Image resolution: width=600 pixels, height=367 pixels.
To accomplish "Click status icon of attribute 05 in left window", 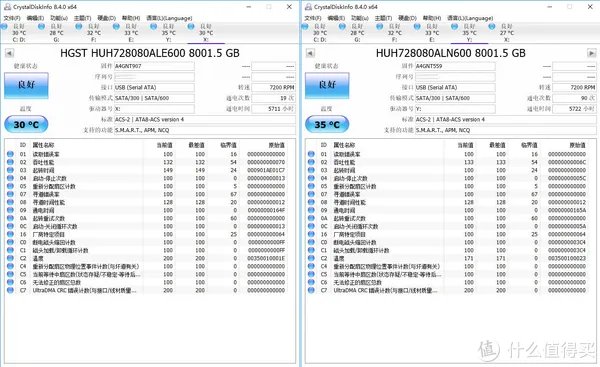I will pyautogui.click(x=10, y=186).
